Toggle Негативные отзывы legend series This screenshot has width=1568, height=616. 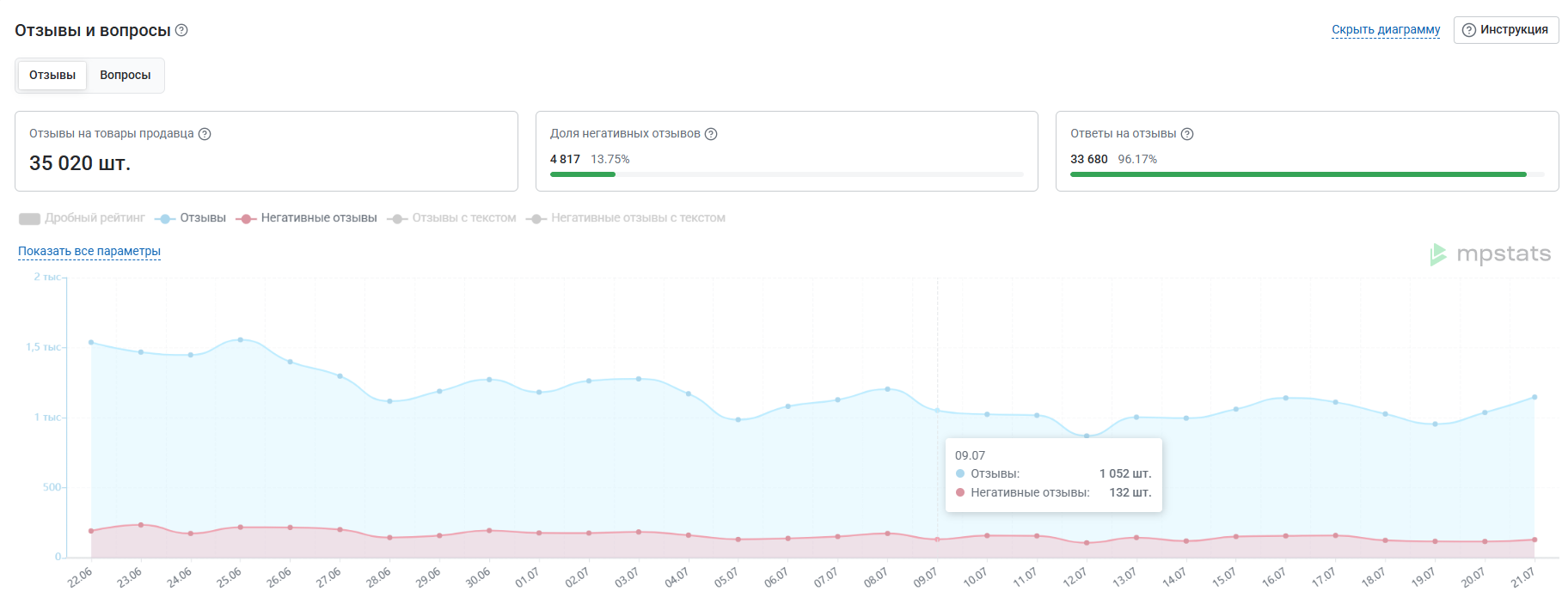(306, 218)
